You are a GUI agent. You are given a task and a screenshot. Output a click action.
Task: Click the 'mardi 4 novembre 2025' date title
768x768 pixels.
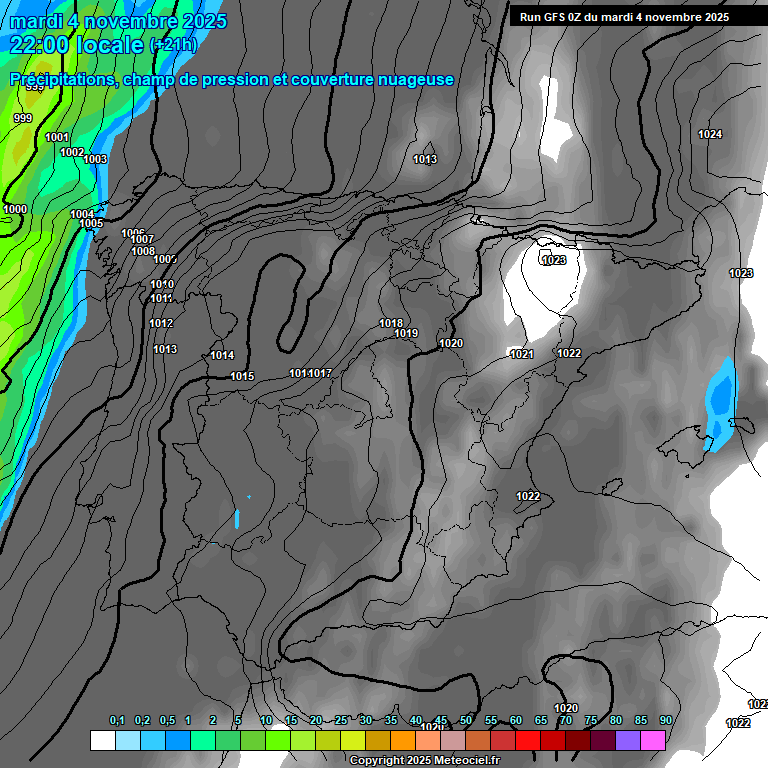click(118, 21)
